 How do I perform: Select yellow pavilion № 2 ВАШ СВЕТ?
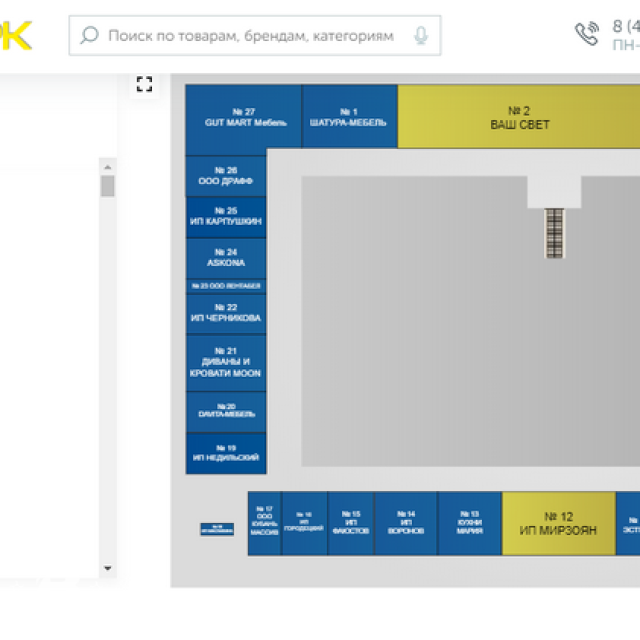coord(519,116)
